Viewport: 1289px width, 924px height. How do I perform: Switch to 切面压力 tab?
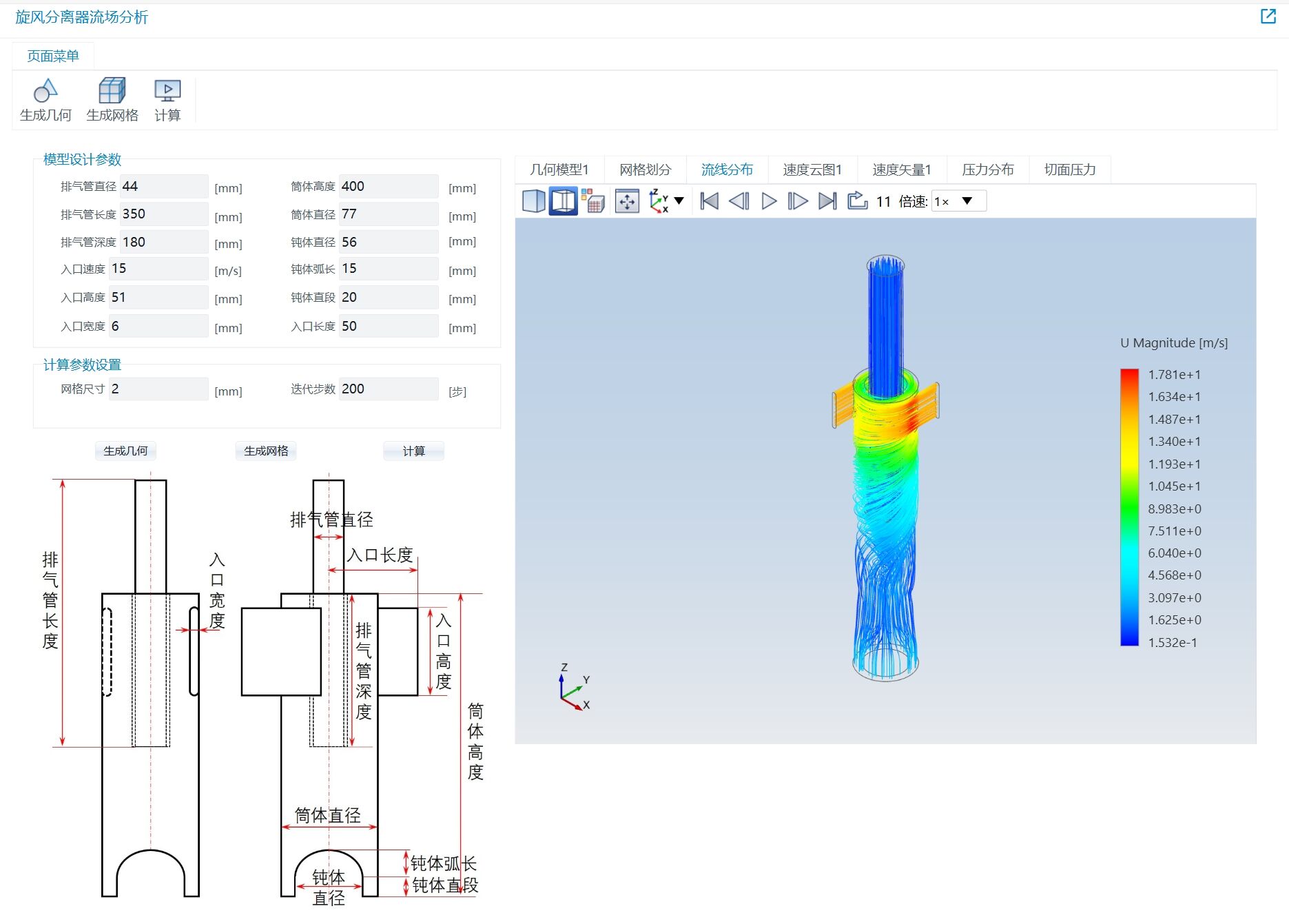coord(1070,170)
